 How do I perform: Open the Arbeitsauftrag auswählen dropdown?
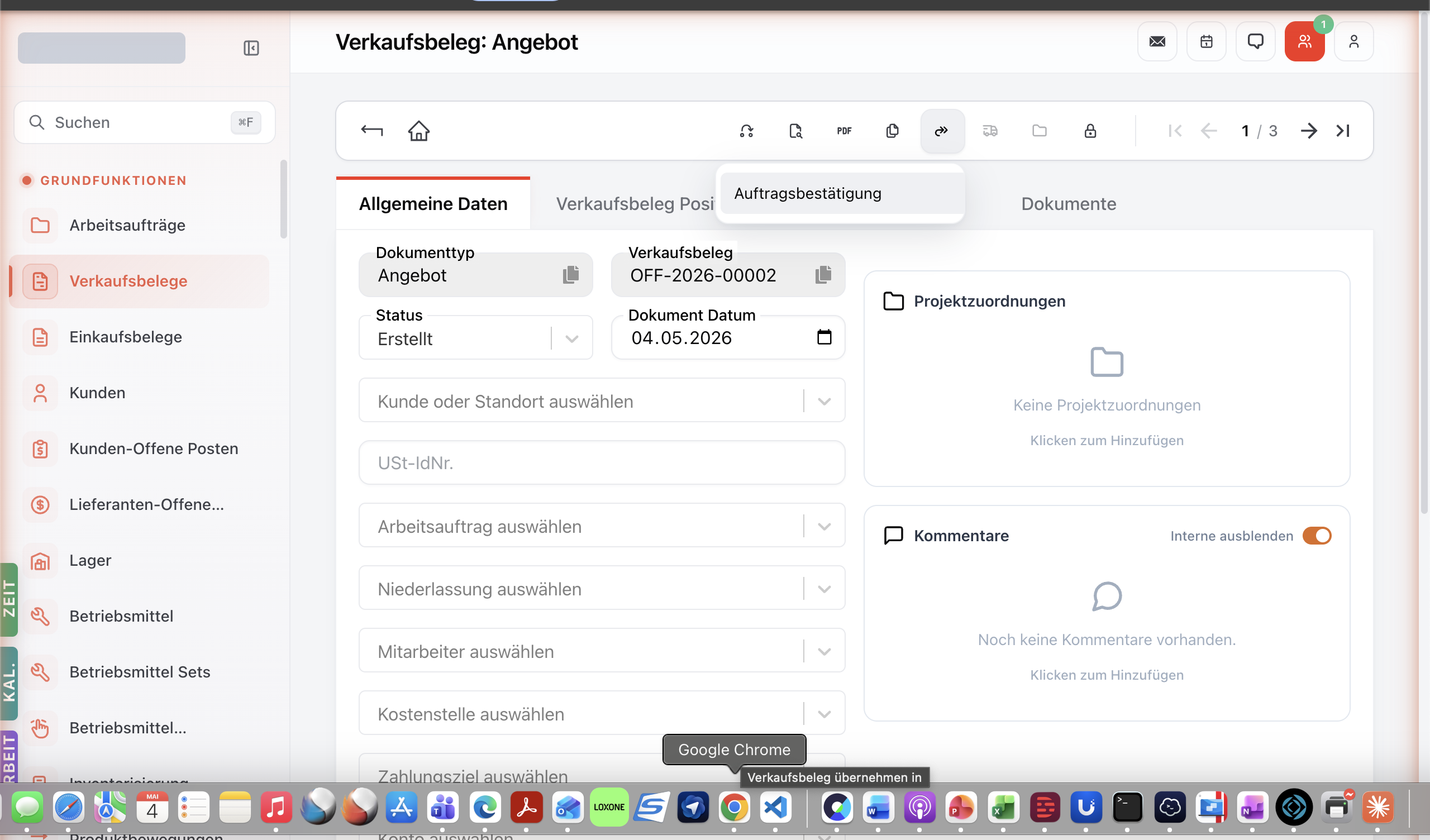coord(602,526)
